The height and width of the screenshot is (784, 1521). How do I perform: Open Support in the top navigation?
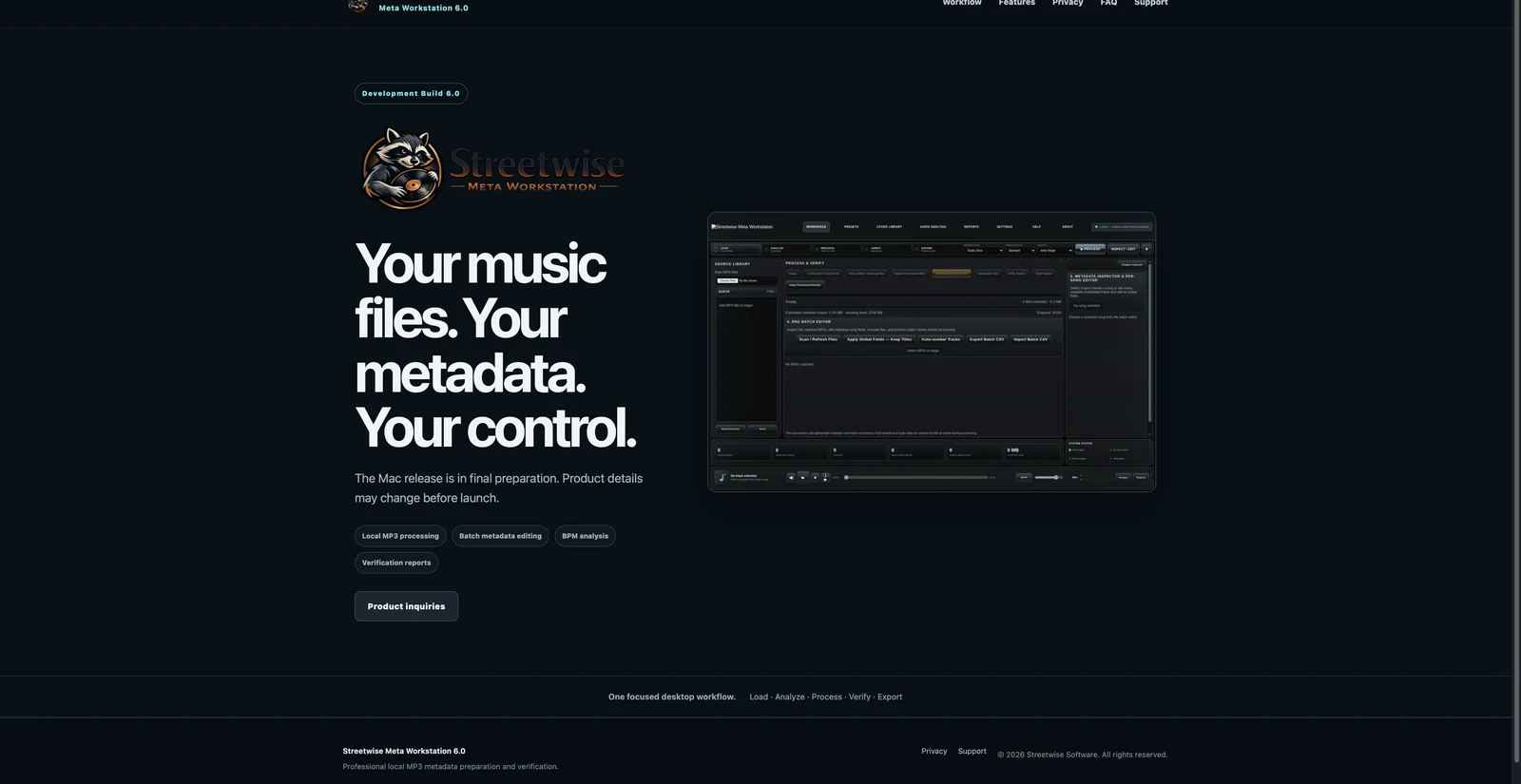point(1150,3)
